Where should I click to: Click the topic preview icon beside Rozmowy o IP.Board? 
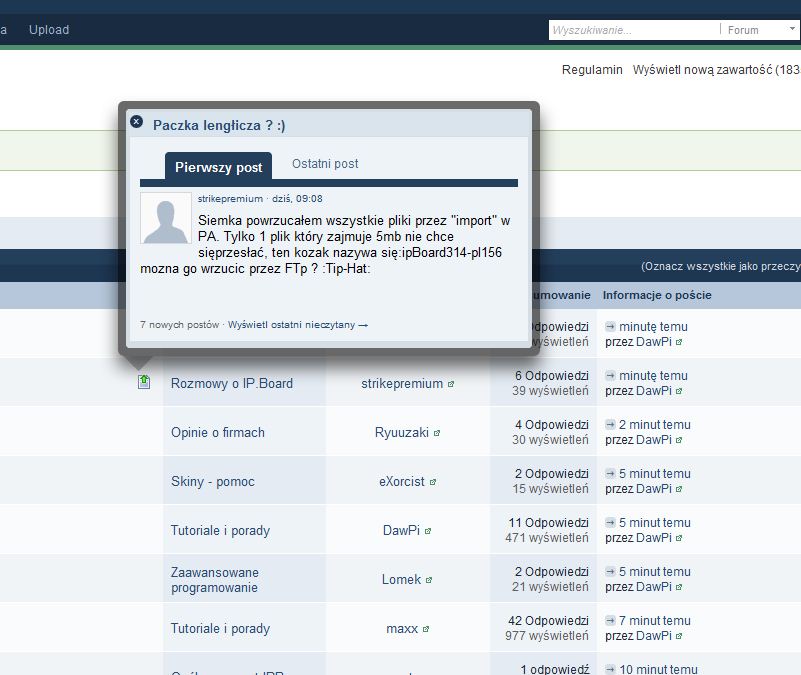(x=144, y=381)
